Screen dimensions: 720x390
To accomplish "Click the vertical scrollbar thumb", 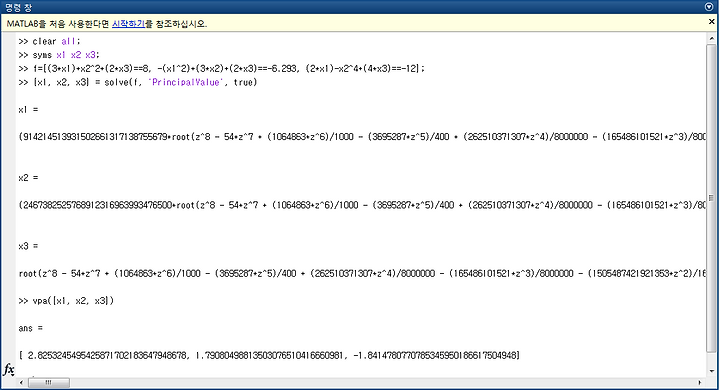I will 711,198.
